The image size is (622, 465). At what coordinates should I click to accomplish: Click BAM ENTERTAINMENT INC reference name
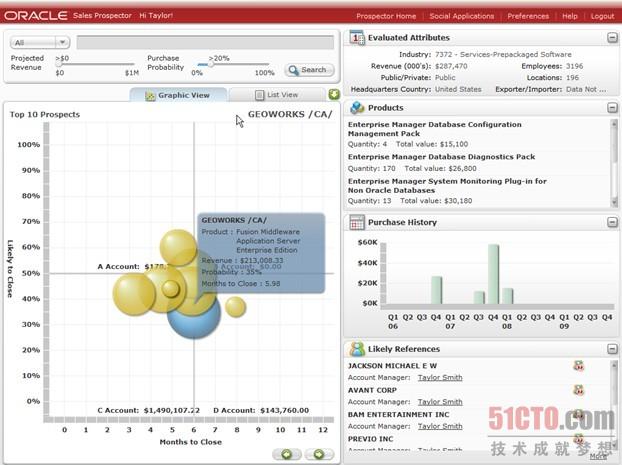pos(399,415)
